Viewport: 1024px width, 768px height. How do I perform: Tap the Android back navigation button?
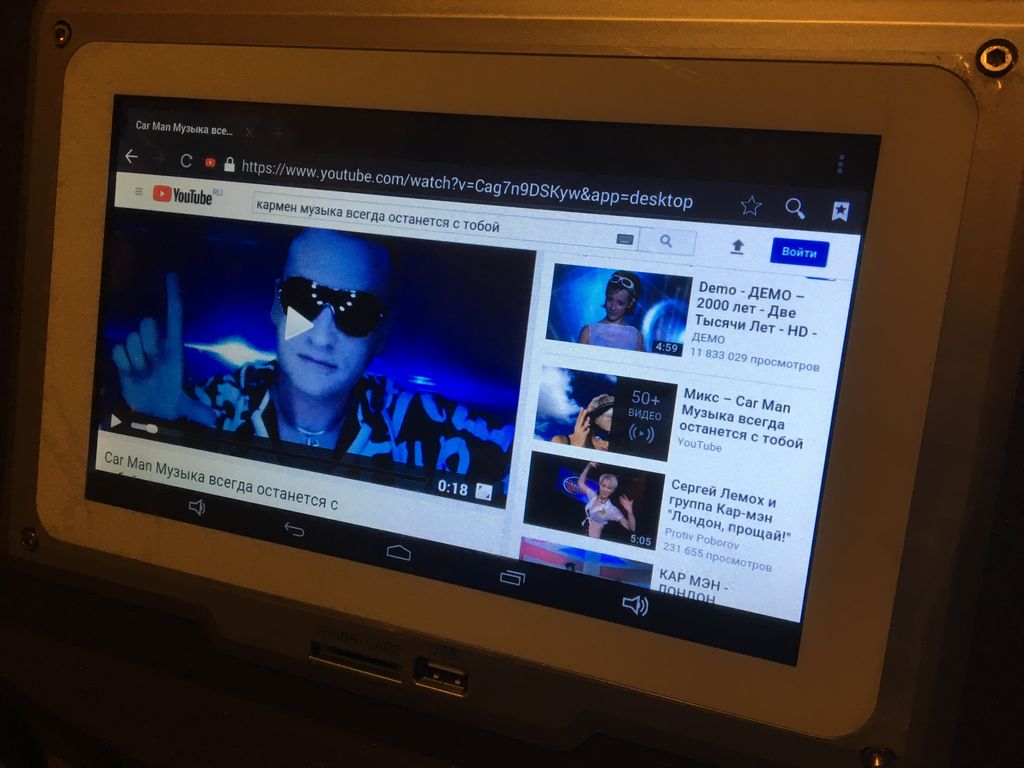point(294,528)
